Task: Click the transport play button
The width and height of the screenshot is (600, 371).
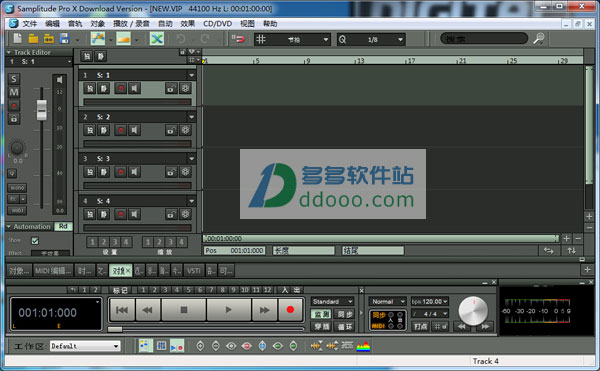Action: [x=228, y=309]
